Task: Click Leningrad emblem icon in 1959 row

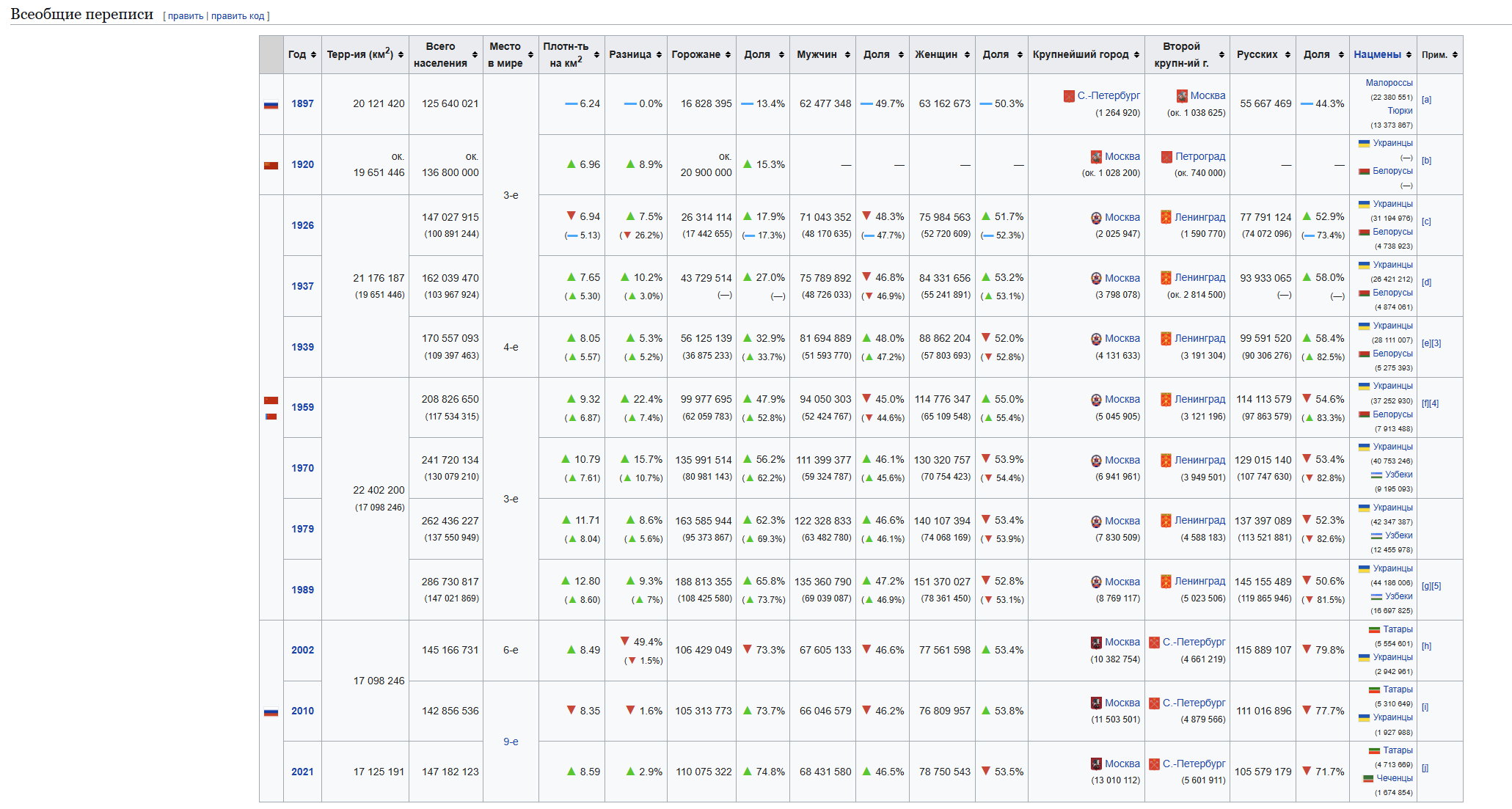Action: (x=1166, y=400)
